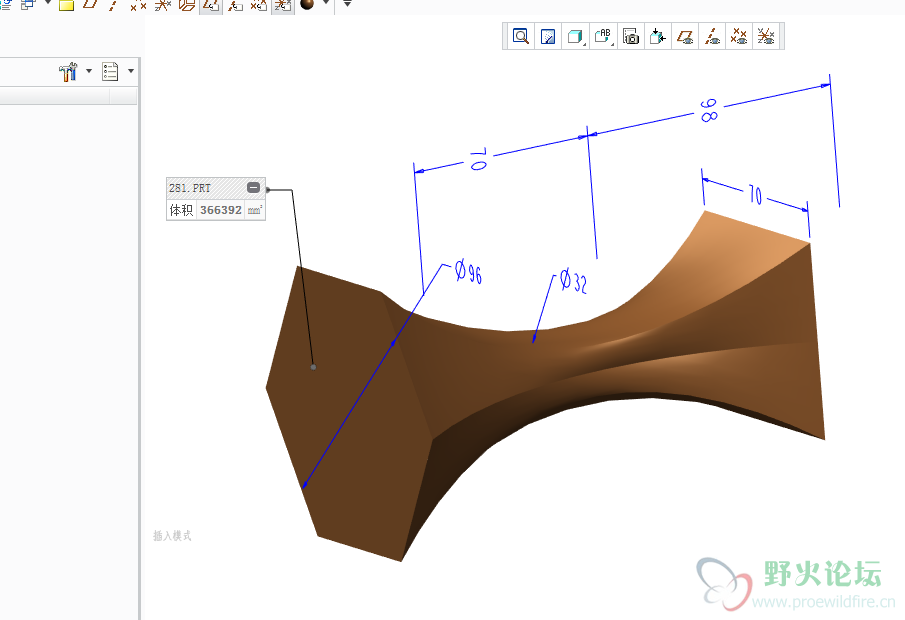Toggle datum axis display in graphics toolbar
This screenshot has width=905, height=620.
point(712,36)
